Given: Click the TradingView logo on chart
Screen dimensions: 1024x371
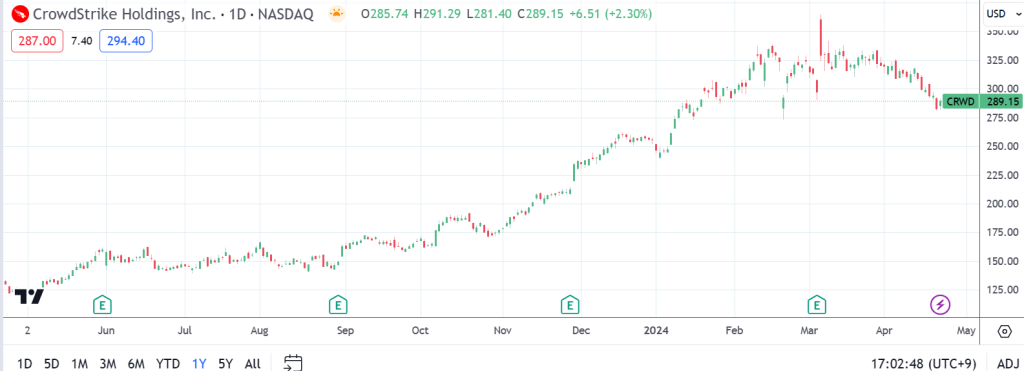Looking at the screenshot, I should click(x=29, y=297).
